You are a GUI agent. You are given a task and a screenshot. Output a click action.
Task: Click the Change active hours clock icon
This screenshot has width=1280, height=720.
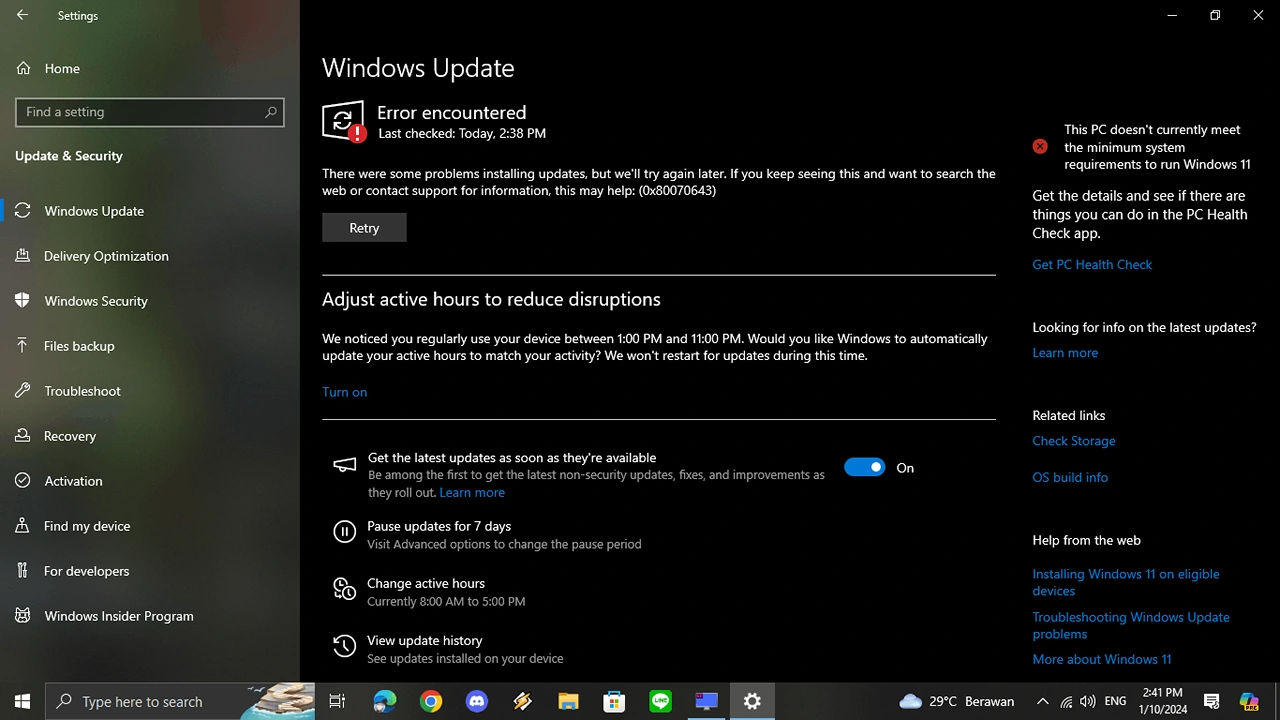pos(344,589)
